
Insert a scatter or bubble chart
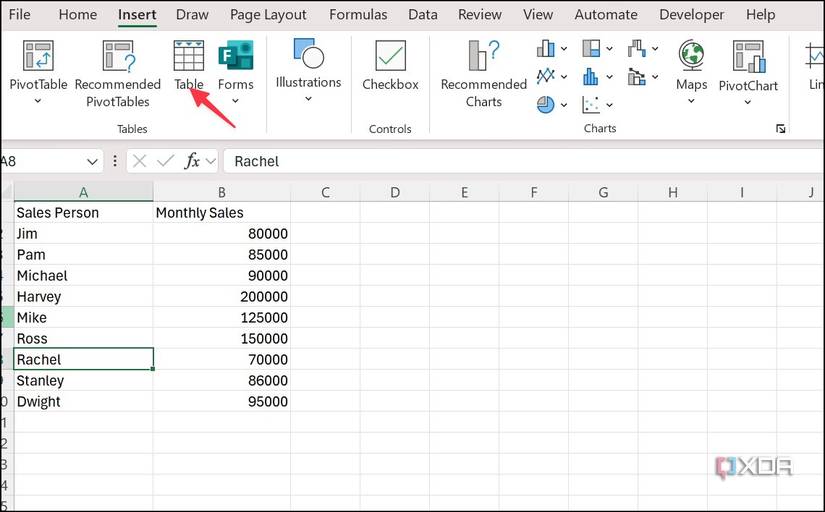[x=591, y=105]
